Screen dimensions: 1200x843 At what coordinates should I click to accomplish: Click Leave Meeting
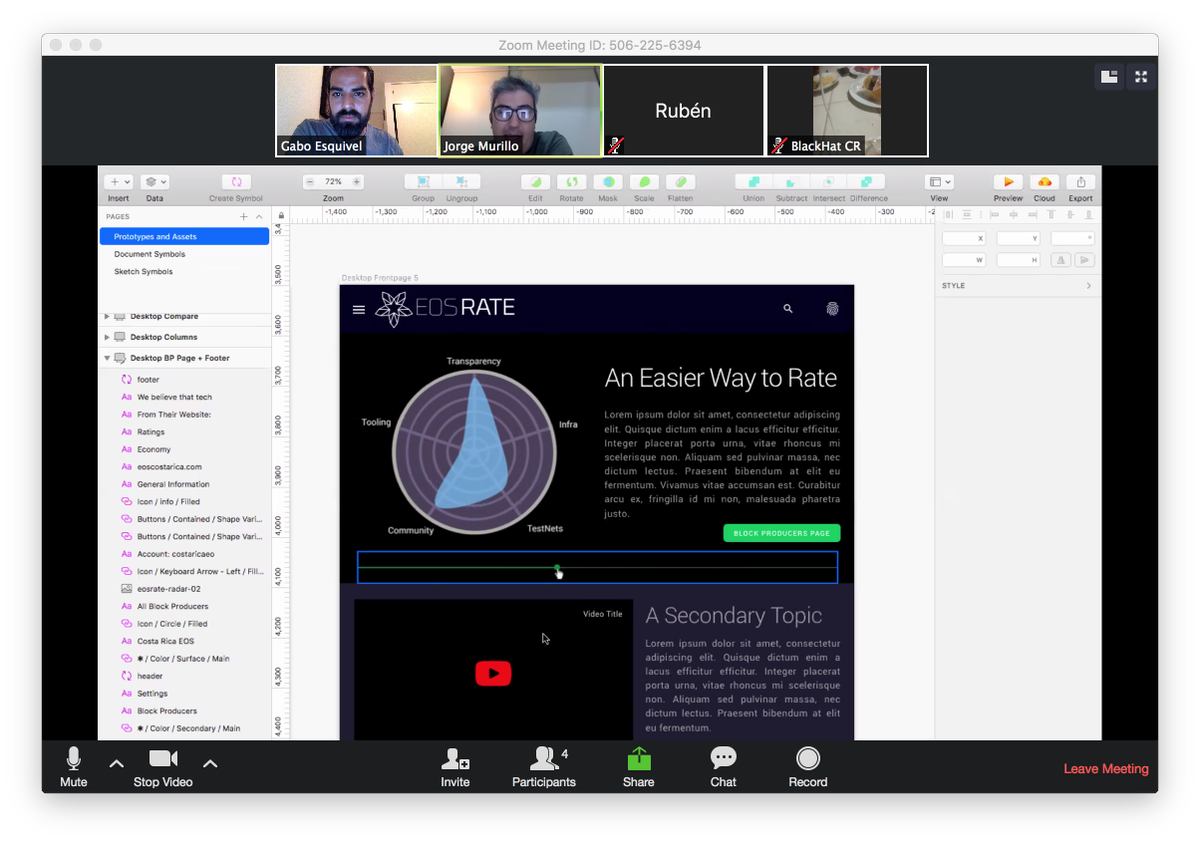(x=1106, y=769)
